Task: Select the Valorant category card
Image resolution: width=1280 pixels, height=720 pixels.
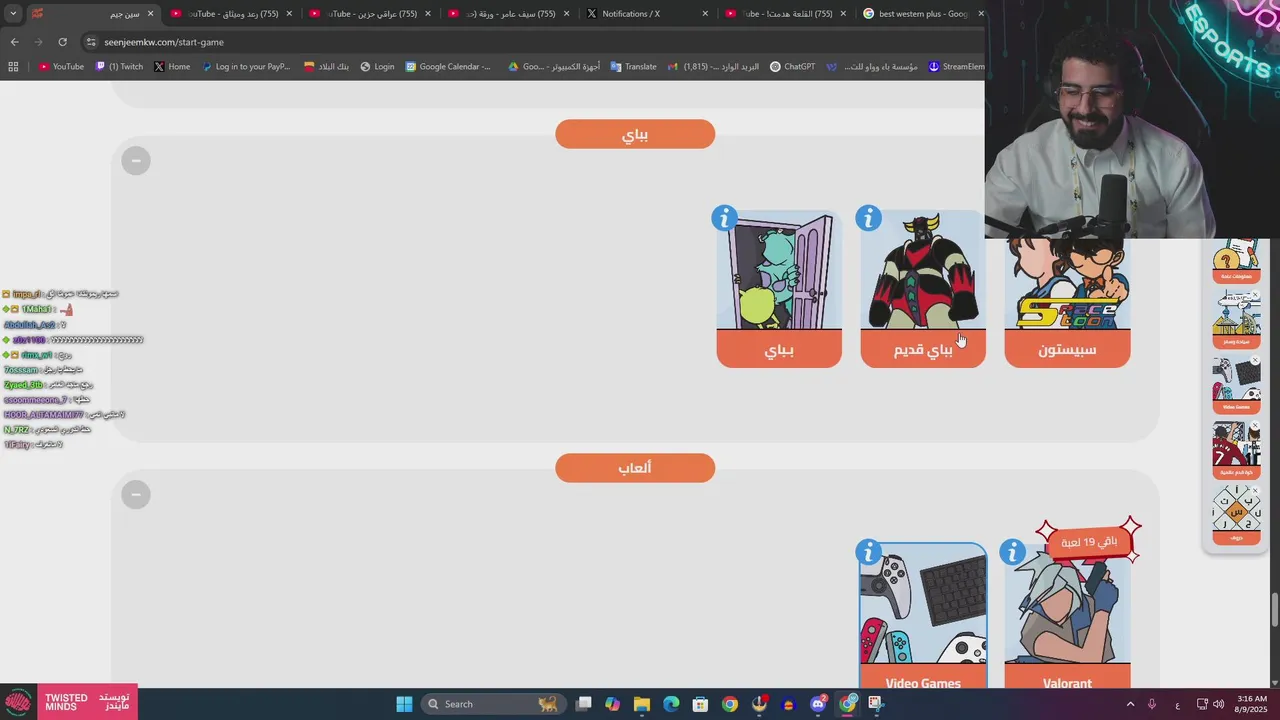Action: click(1067, 616)
